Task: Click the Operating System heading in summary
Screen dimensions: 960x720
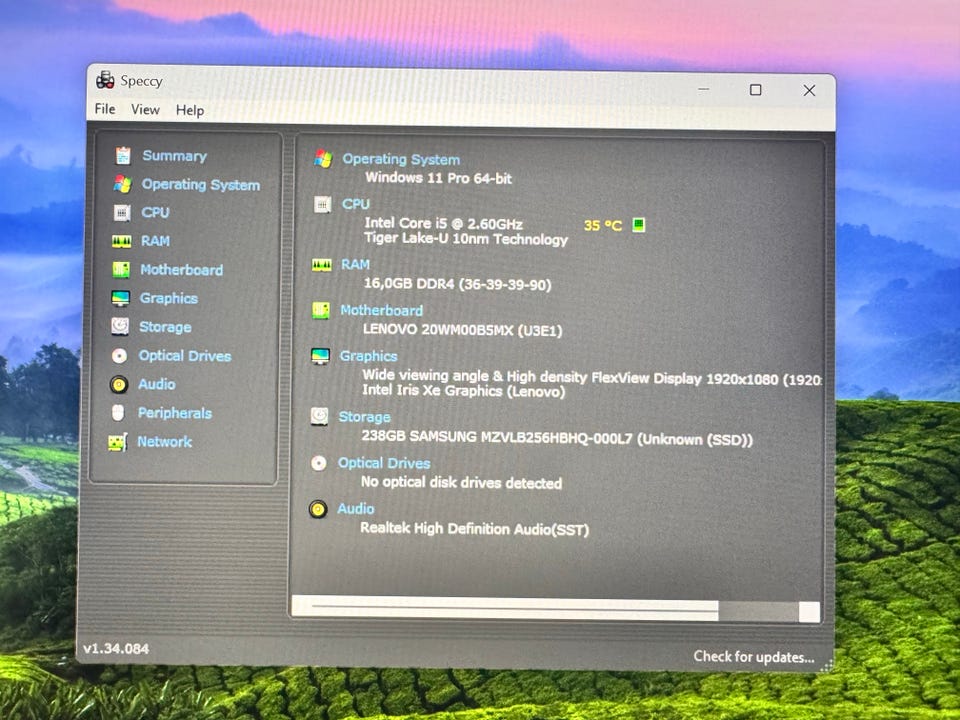Action: point(401,159)
